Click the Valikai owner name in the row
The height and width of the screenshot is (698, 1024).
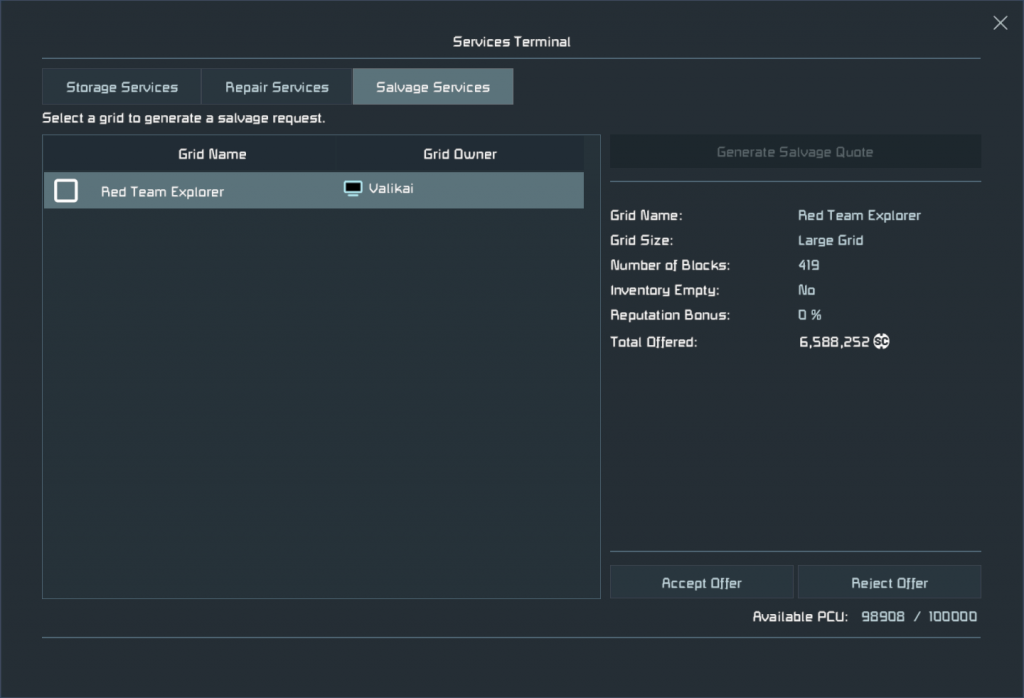(x=391, y=189)
